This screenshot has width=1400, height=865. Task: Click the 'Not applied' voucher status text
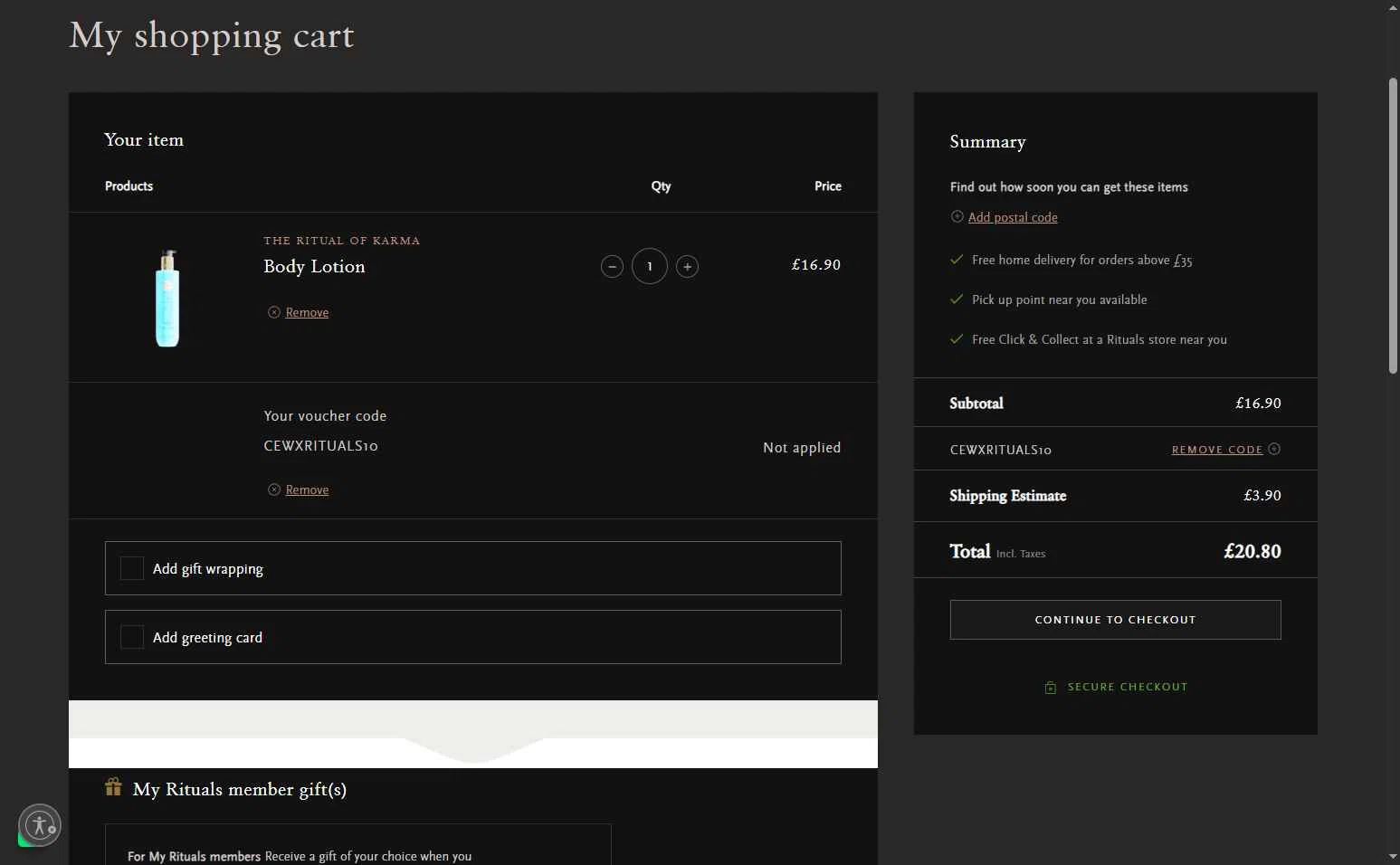[x=802, y=448]
